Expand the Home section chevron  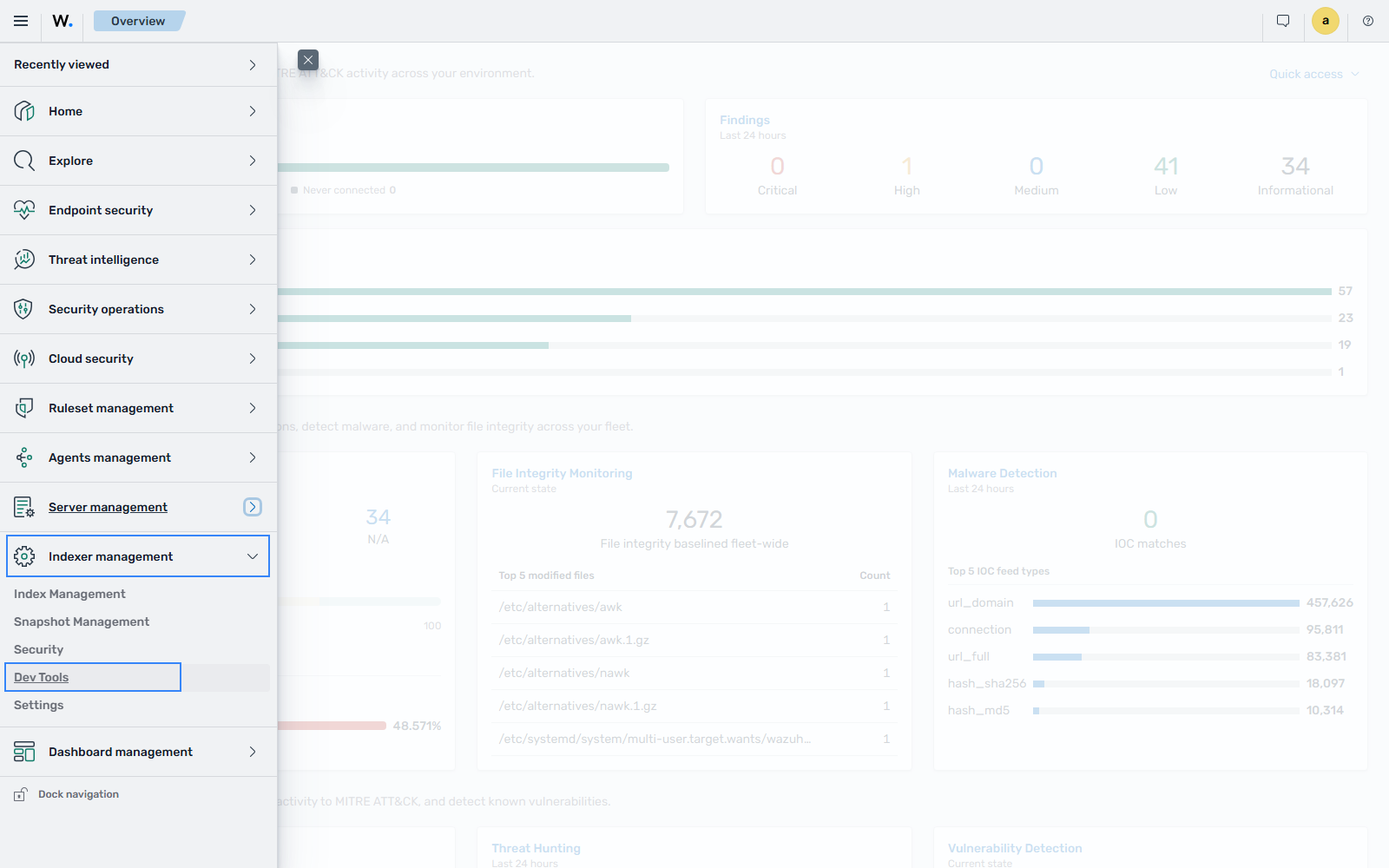253,111
